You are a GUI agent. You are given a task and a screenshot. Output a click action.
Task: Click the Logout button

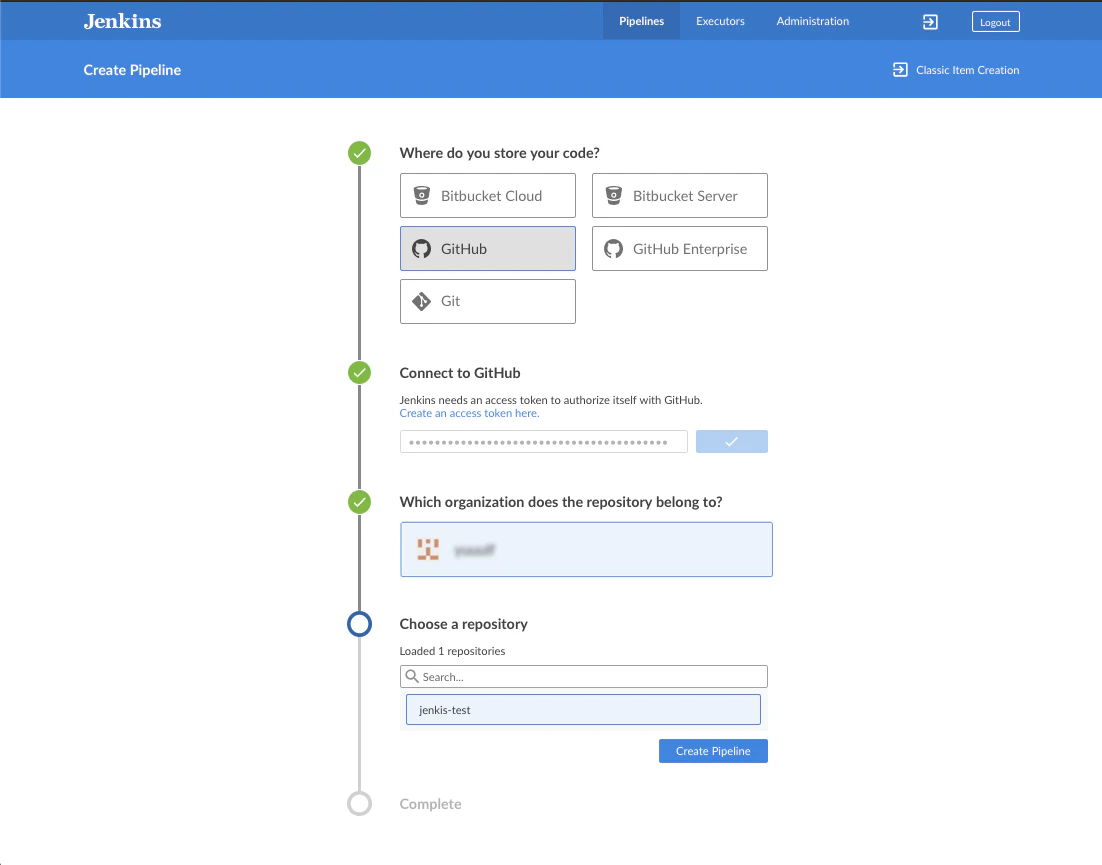tap(995, 22)
